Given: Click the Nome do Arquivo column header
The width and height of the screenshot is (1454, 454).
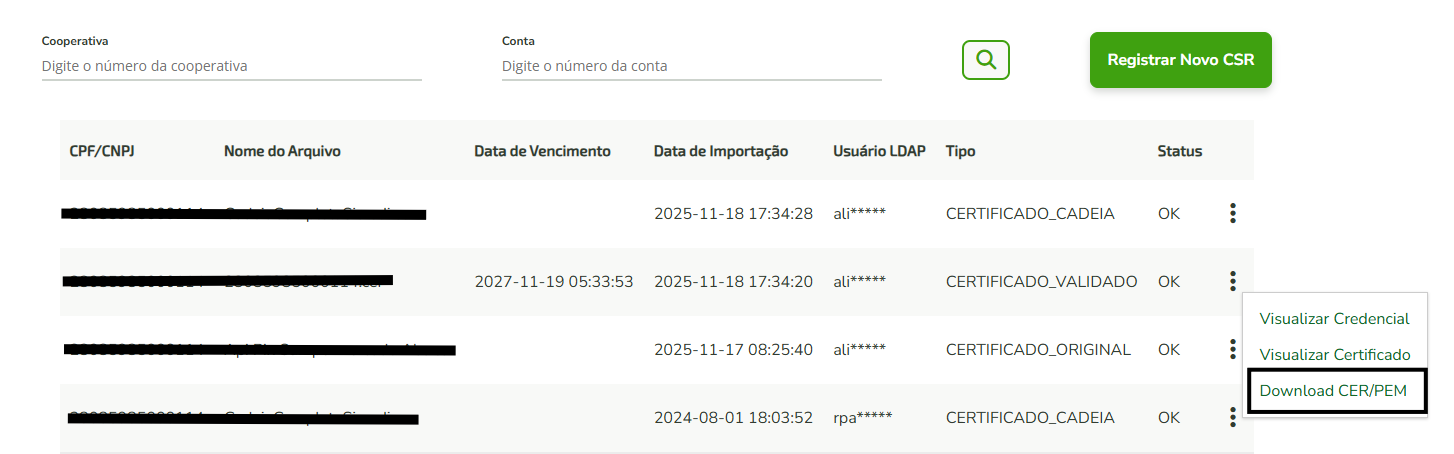Looking at the screenshot, I should tap(282, 151).
